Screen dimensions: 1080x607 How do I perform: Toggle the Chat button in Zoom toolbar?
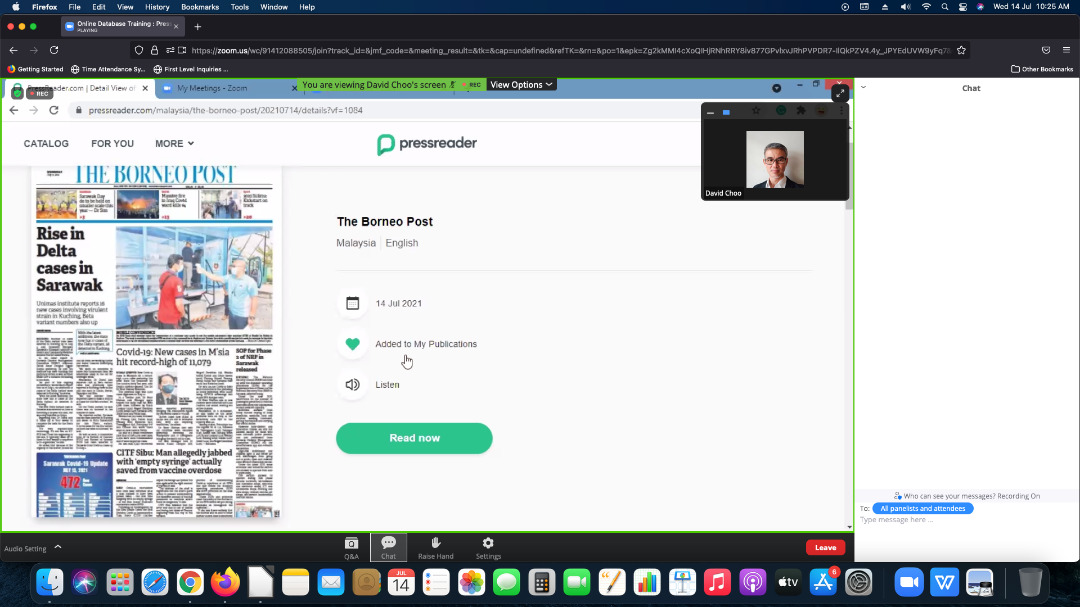(x=388, y=548)
